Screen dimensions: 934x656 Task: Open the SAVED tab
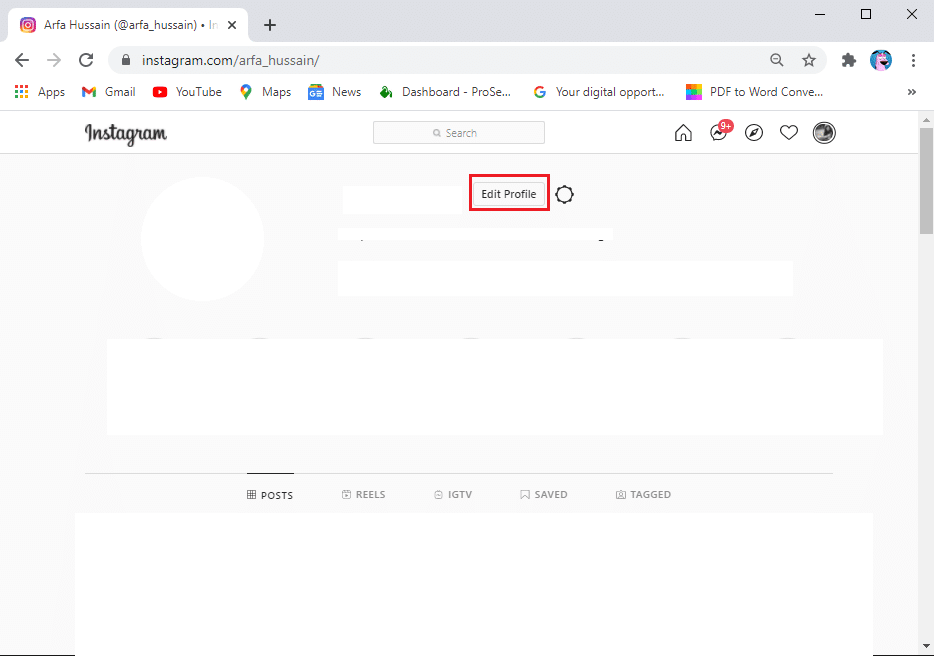click(543, 495)
